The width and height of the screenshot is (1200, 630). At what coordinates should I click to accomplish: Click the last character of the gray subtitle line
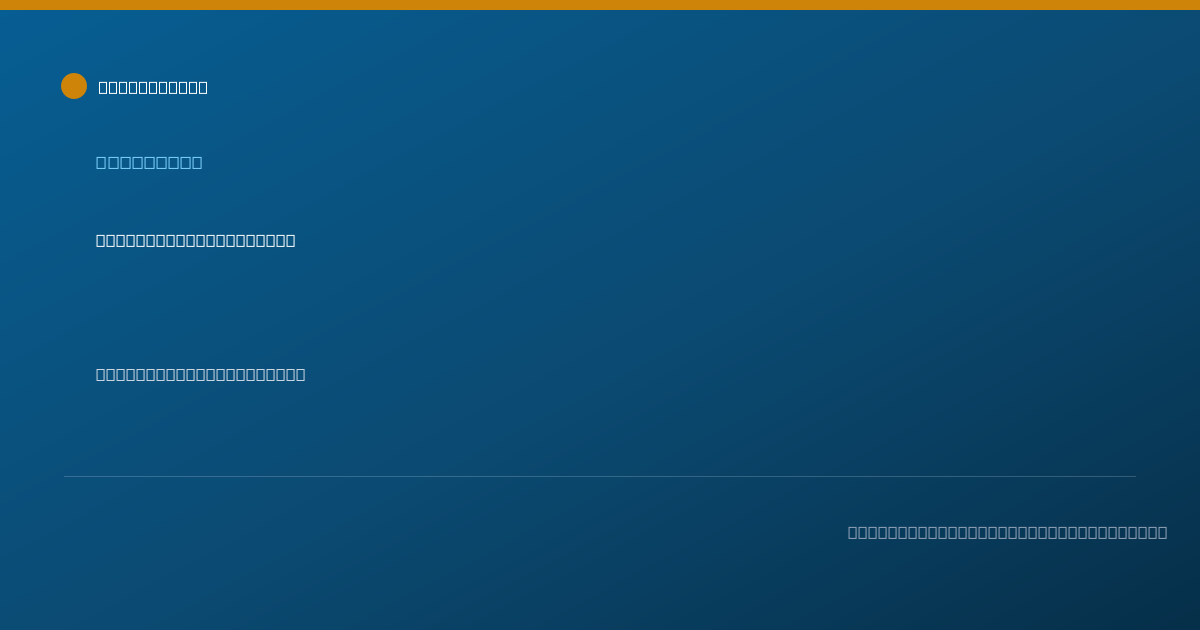click(x=301, y=374)
